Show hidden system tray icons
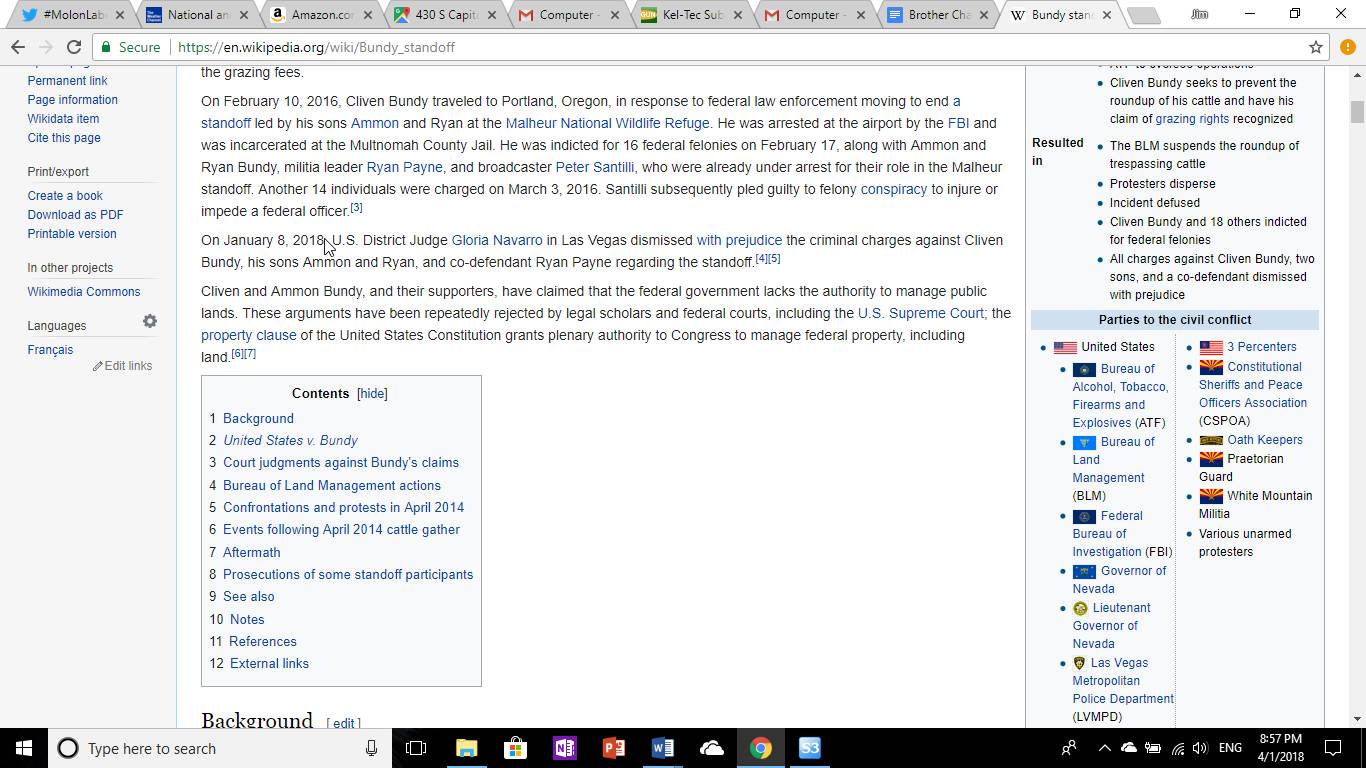Screen dimensions: 1366x768 pyautogui.click(x=1104, y=748)
